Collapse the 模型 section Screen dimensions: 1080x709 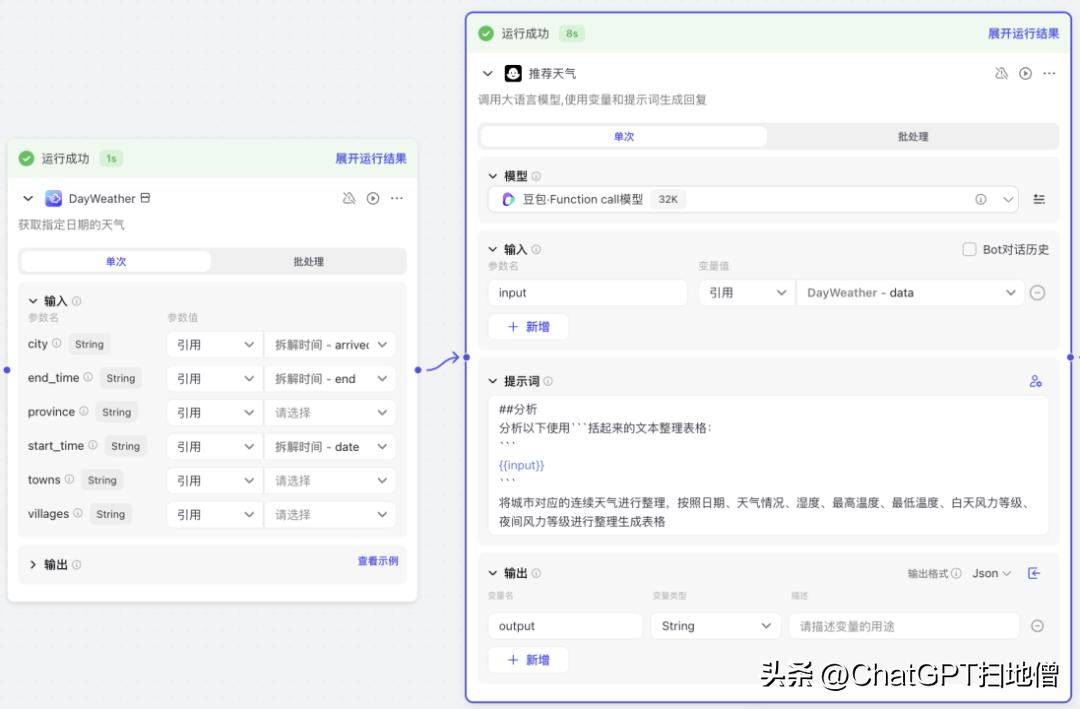492,176
